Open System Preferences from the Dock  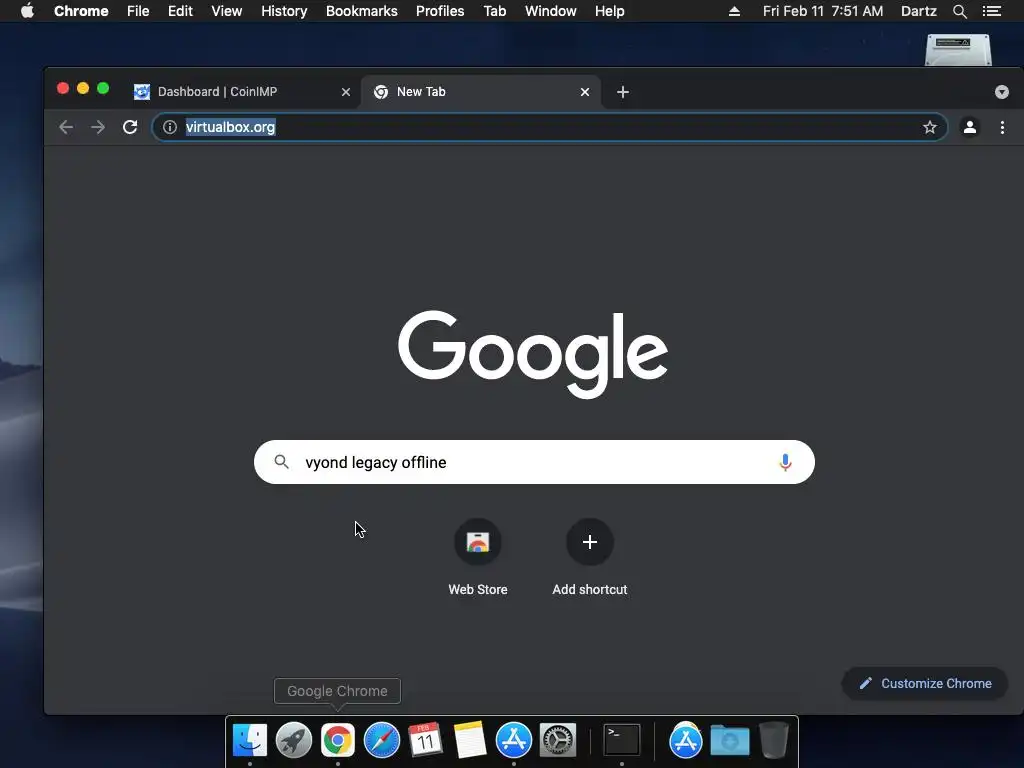[x=558, y=740]
